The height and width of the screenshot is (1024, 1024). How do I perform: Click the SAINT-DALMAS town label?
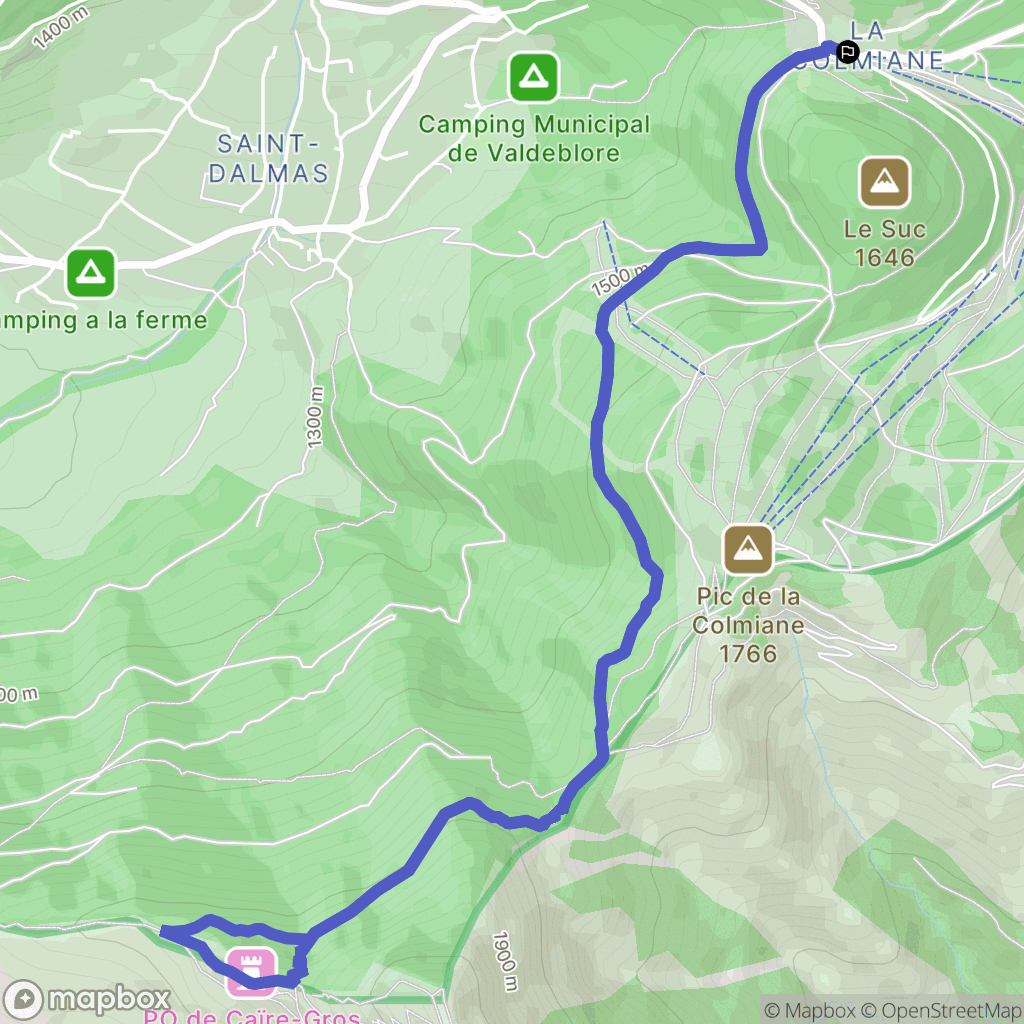point(268,159)
